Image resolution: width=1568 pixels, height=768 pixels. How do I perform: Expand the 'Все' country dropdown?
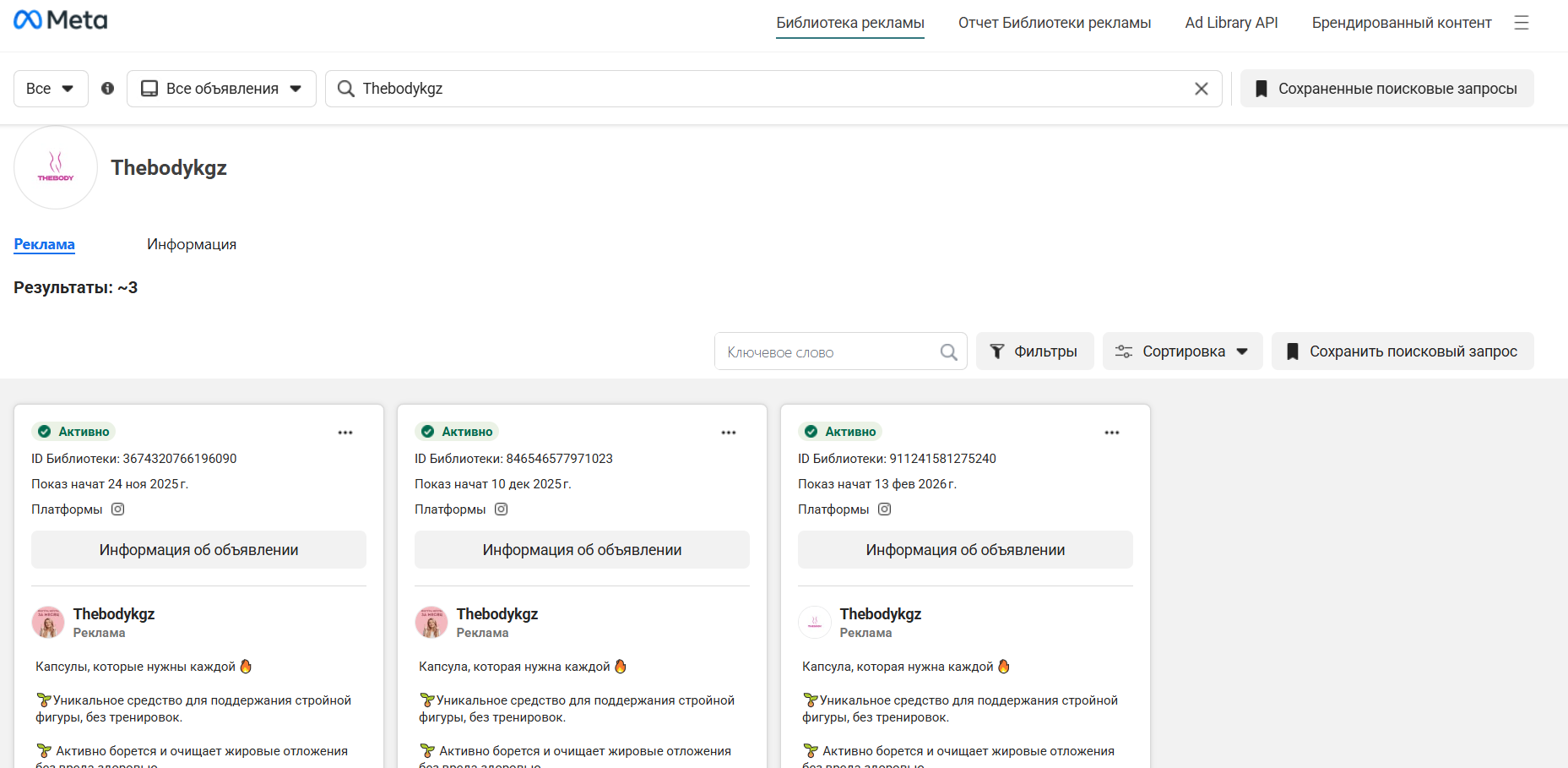[51, 89]
